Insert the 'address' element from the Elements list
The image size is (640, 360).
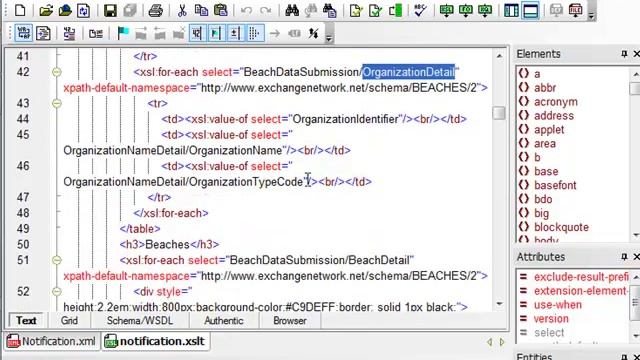point(553,116)
